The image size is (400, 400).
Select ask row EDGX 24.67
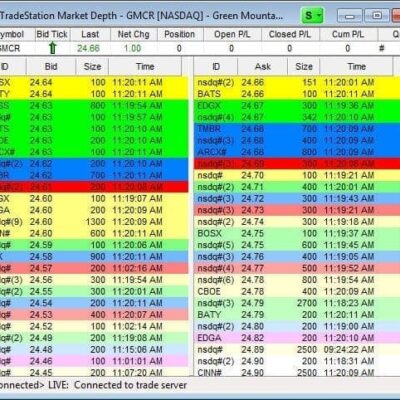coord(297,106)
